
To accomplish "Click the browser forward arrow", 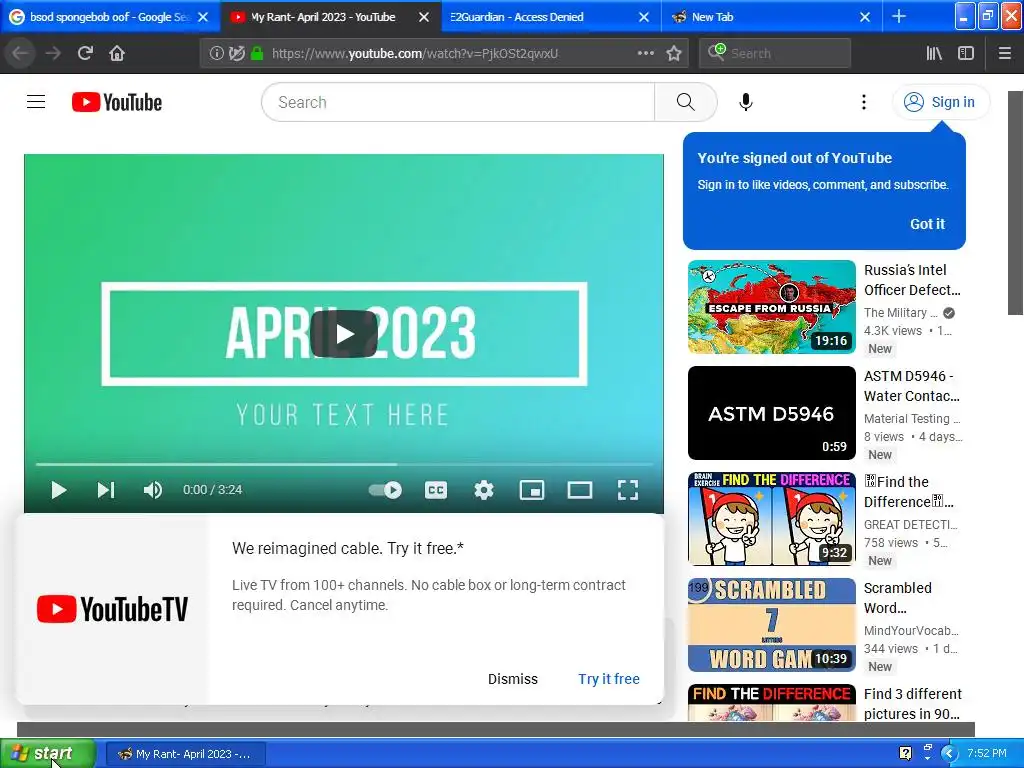I will pos(53,53).
